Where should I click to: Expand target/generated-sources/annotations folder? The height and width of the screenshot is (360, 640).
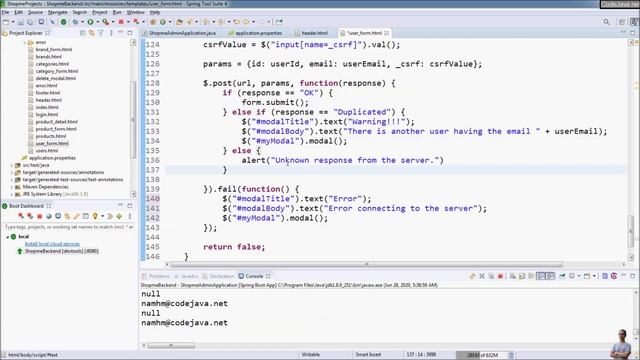coord(11,173)
